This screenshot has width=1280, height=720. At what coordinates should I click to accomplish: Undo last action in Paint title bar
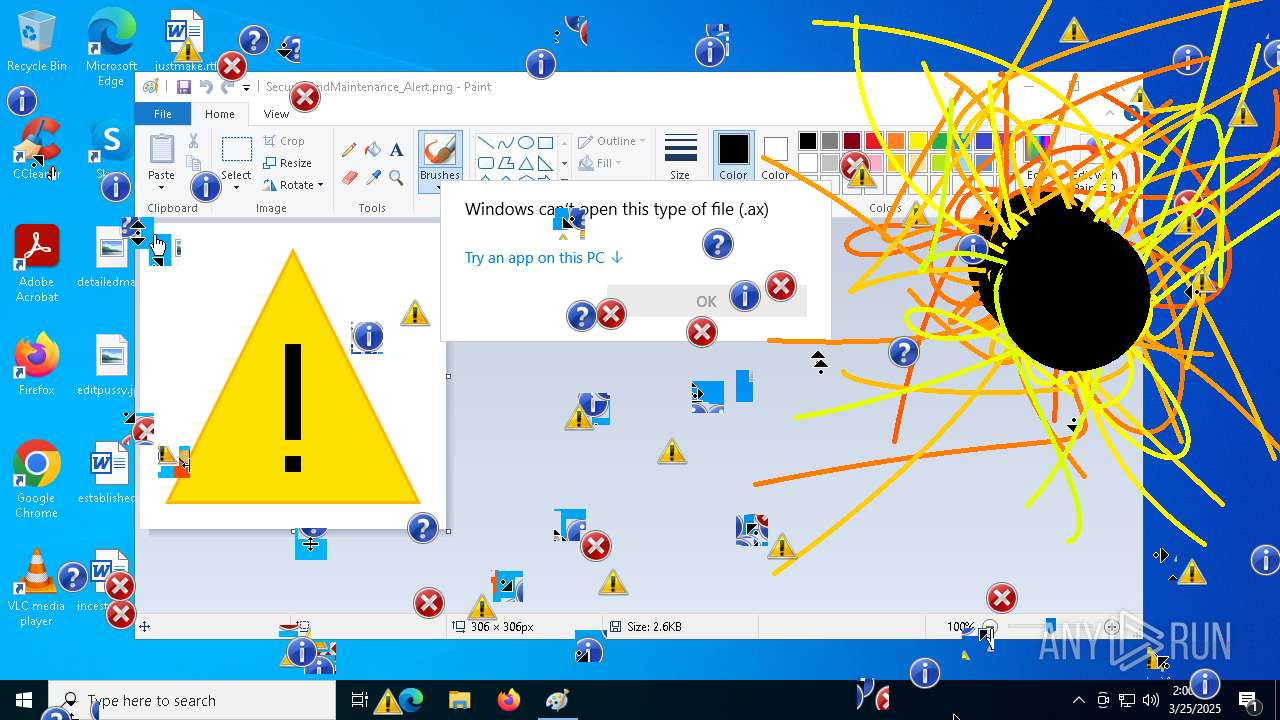point(206,87)
